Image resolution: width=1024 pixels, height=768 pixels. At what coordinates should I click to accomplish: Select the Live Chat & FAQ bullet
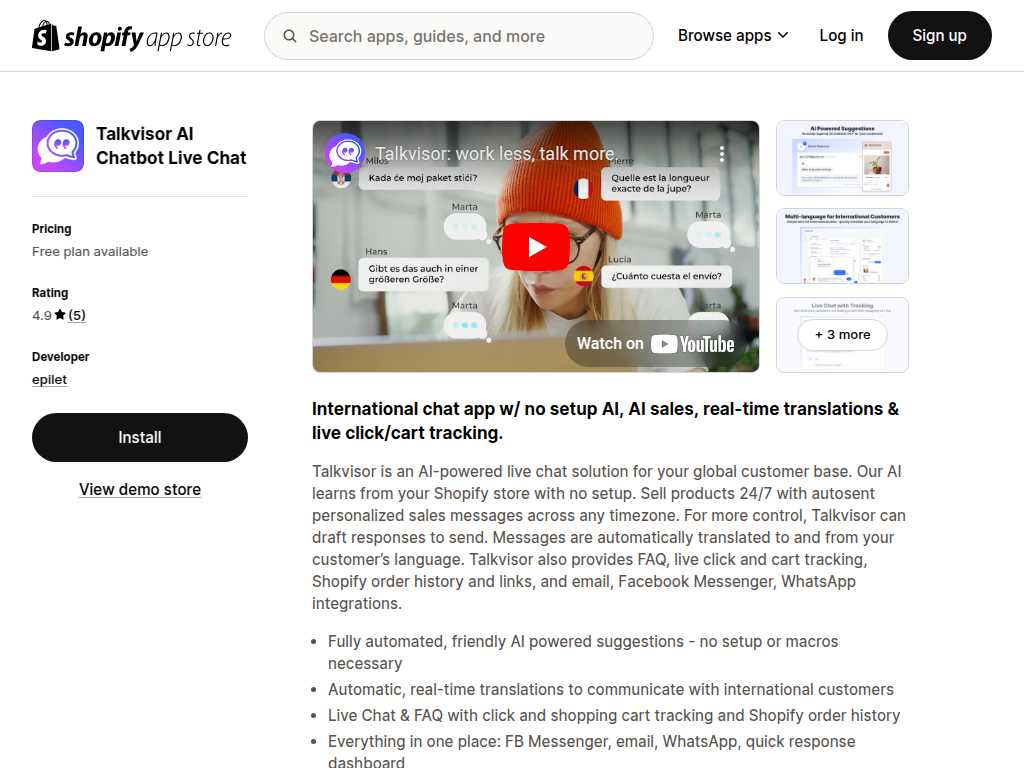pos(614,715)
